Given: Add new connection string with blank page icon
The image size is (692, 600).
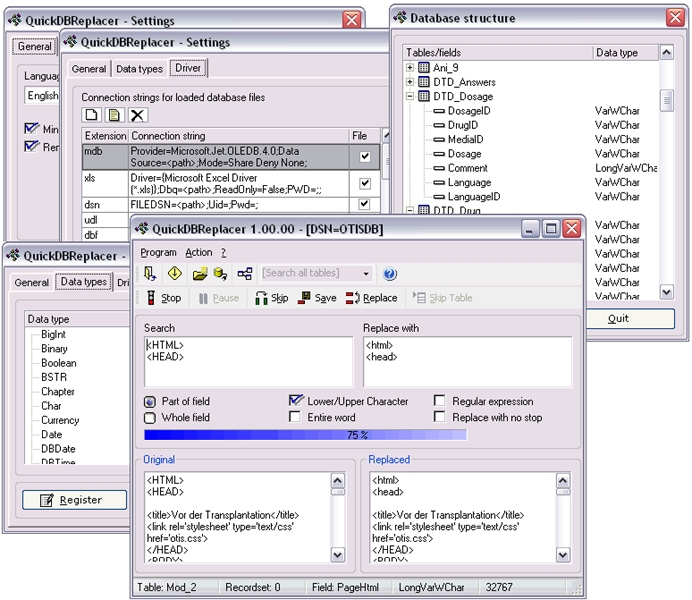Looking at the screenshot, I should (x=92, y=116).
